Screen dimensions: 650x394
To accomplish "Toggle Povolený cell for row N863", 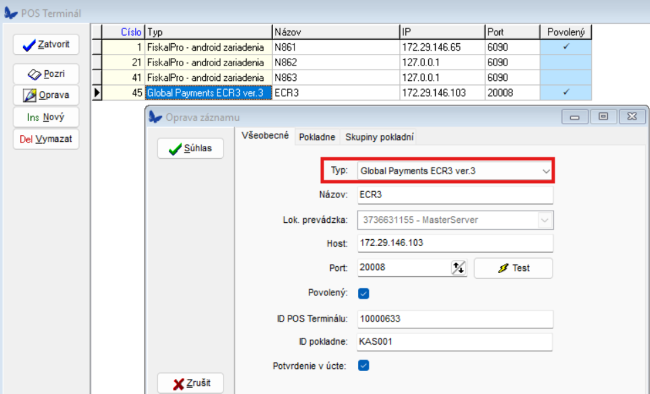I will pos(566,78).
